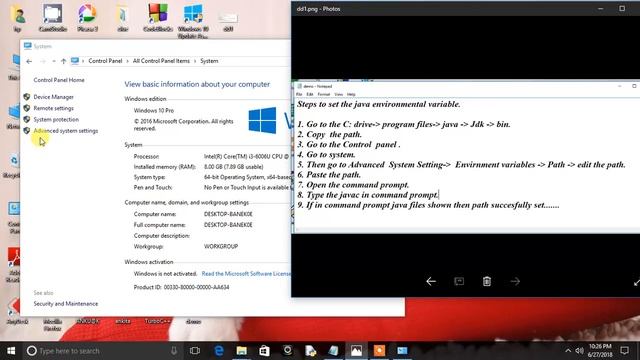Click shield icon beside Remote settings
Viewport: 640px width, 360px height.
(27, 108)
